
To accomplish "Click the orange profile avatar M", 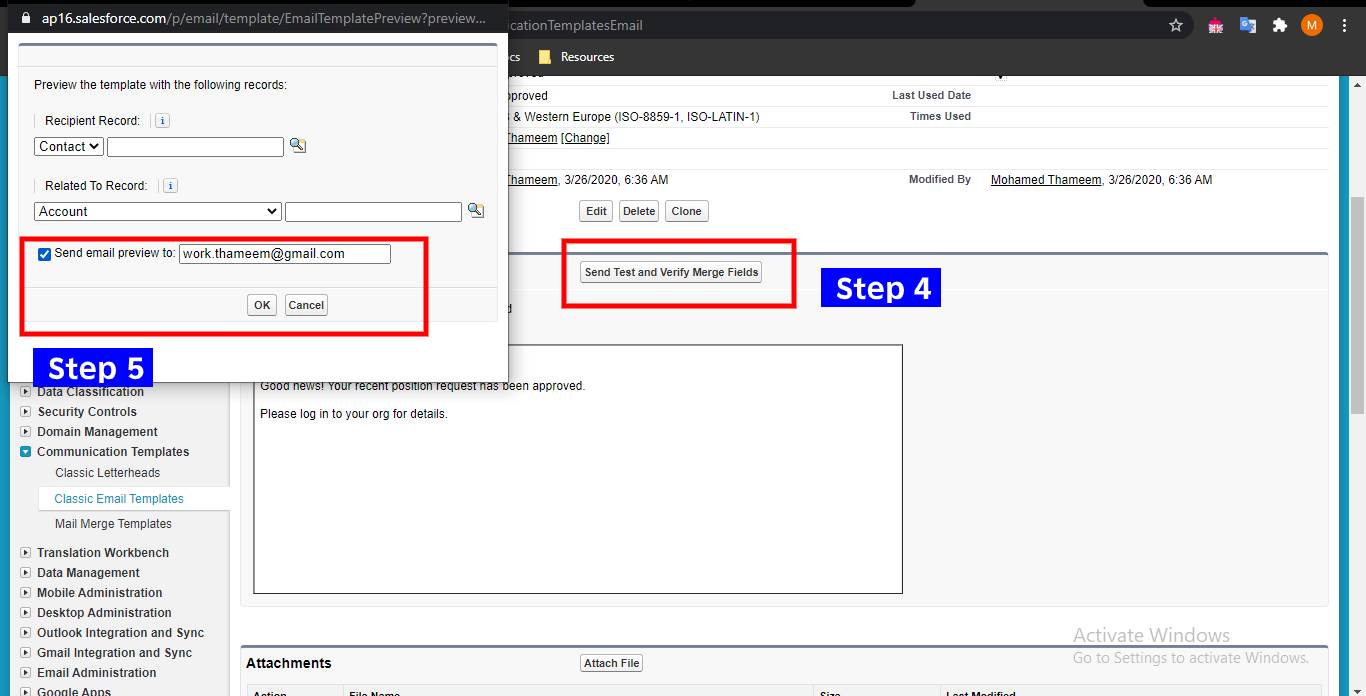I will [x=1311, y=25].
